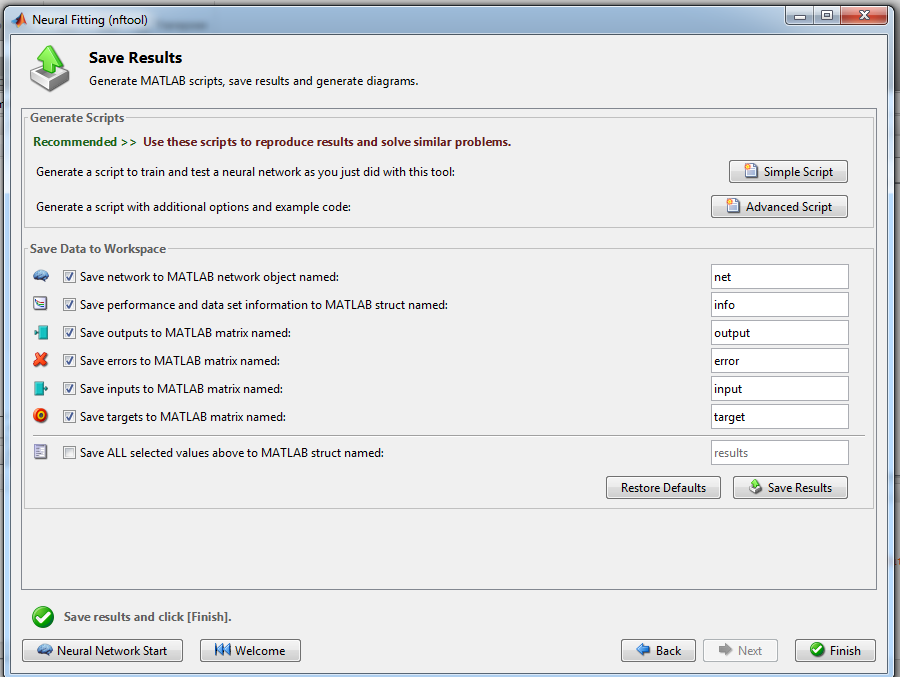Viewport: 900px width, 677px height.
Task: Click the Recommended >> text
Action: [84, 142]
